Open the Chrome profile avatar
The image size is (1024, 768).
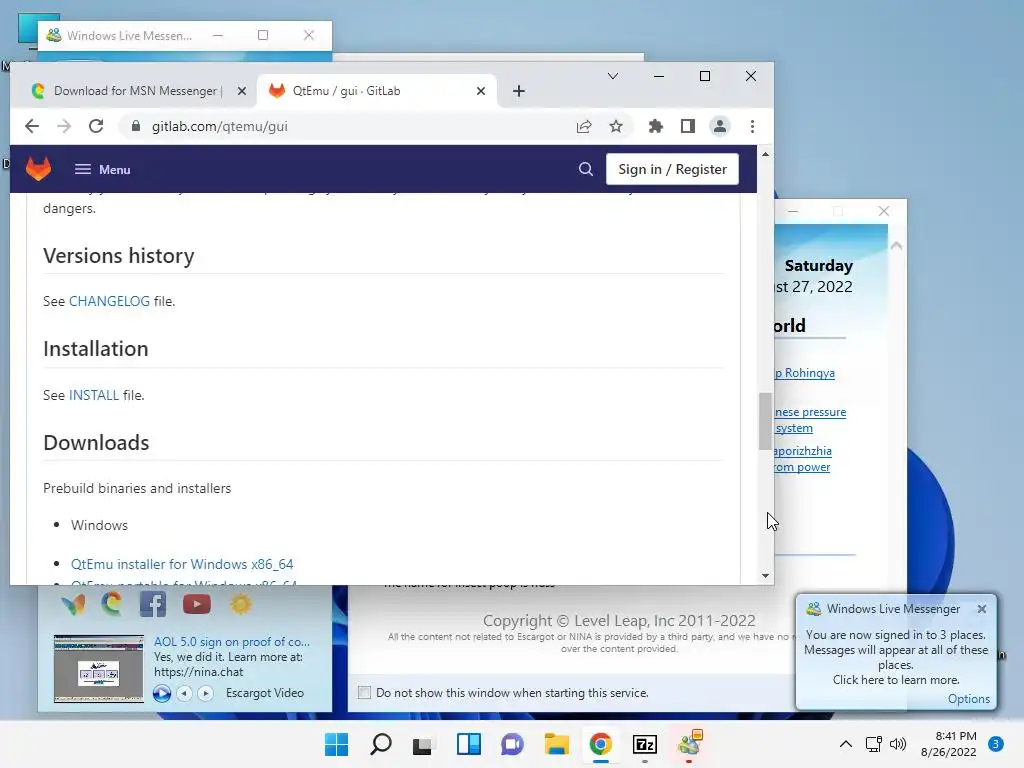(720, 127)
